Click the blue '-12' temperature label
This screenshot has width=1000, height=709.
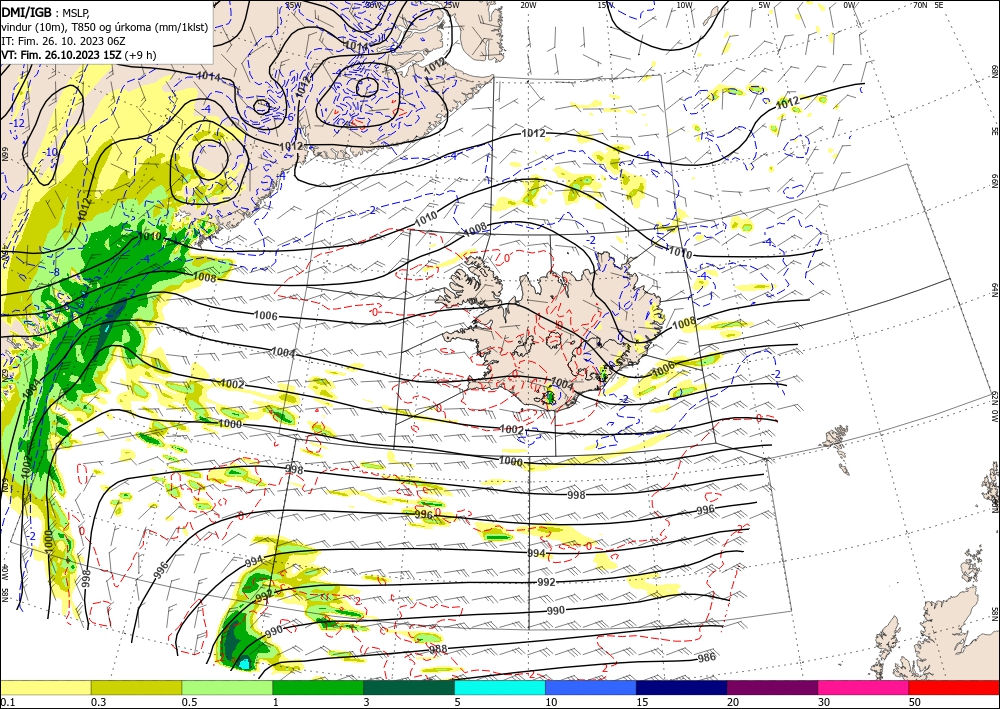18,123
